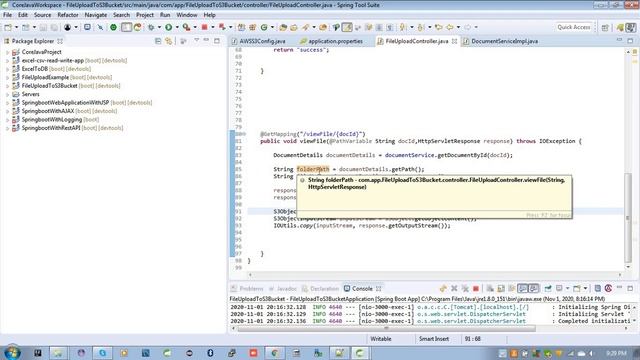This screenshot has width=640, height=360.
Task: Open the Declaration view tab
Action: pyautogui.click(x=320, y=289)
